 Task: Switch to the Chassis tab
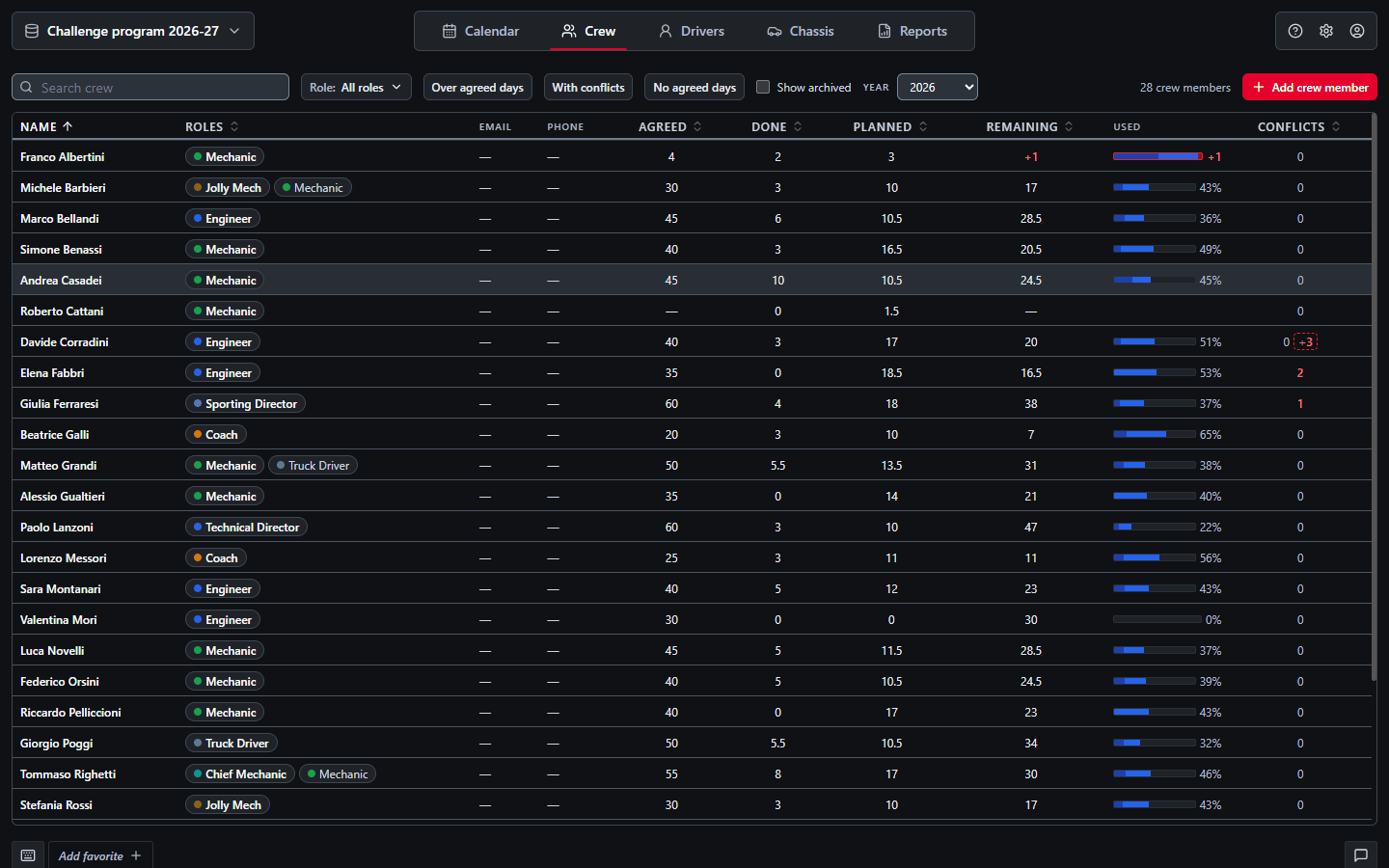(801, 31)
